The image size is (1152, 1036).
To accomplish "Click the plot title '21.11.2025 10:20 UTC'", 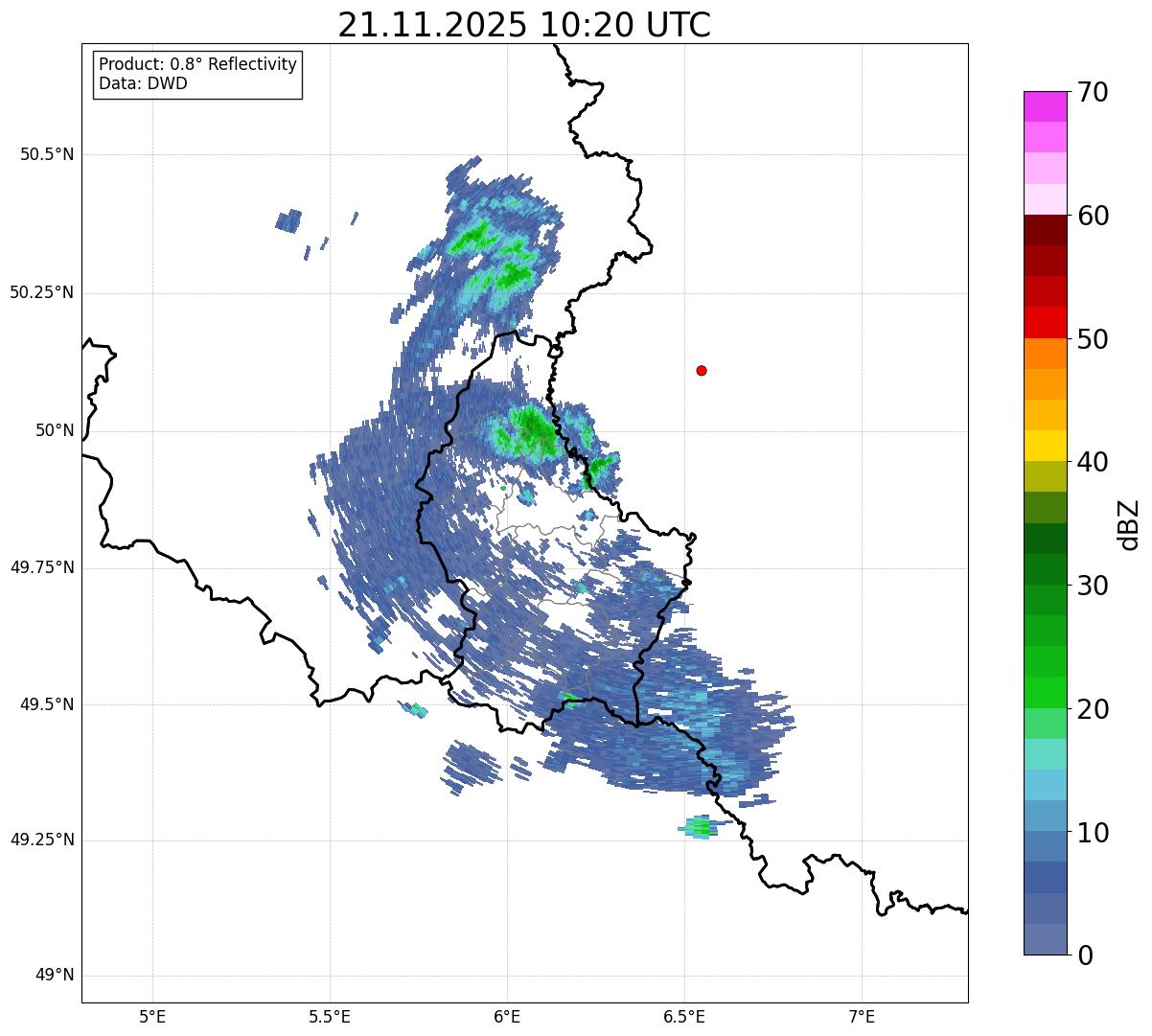I will 524,24.
